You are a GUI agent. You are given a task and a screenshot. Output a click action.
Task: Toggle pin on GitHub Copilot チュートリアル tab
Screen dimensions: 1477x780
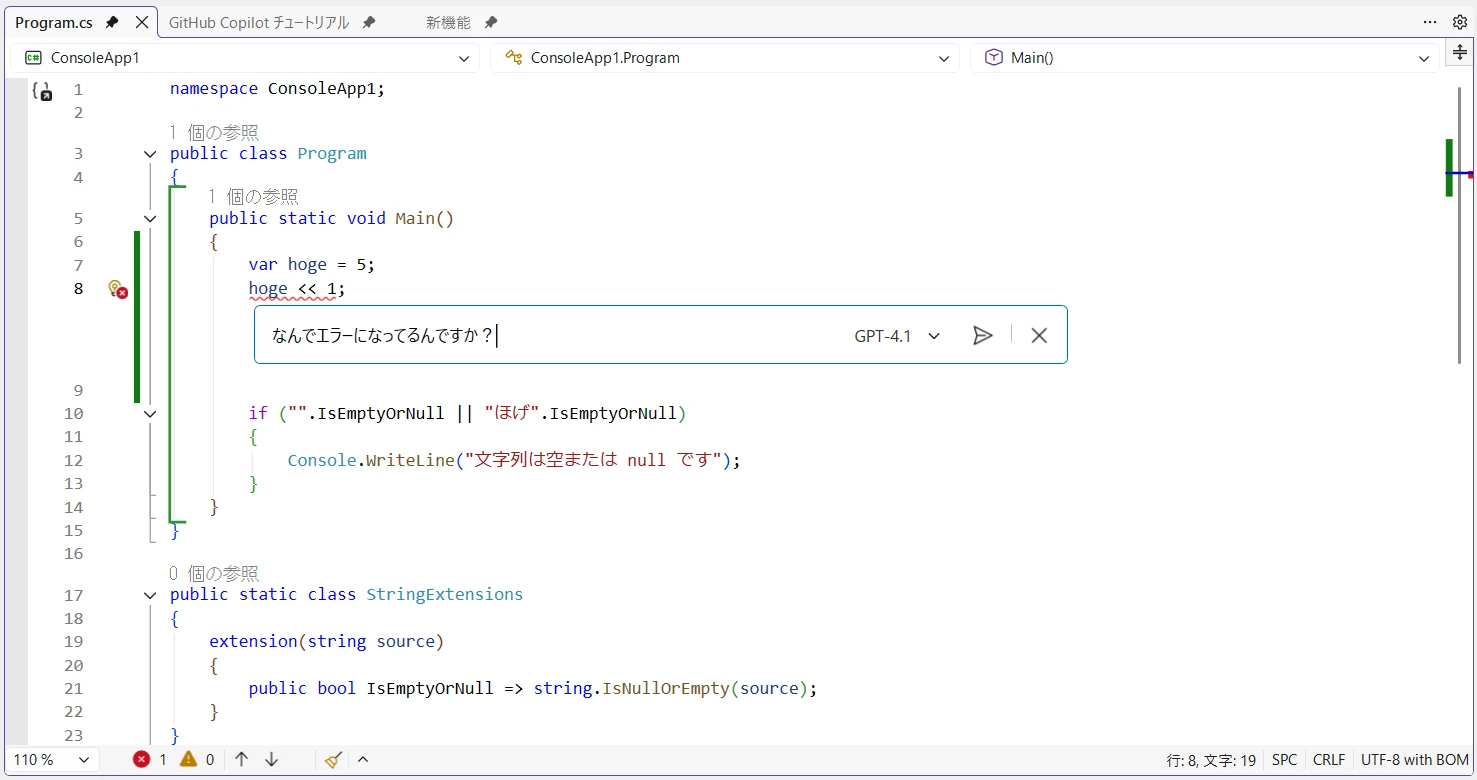tap(369, 22)
